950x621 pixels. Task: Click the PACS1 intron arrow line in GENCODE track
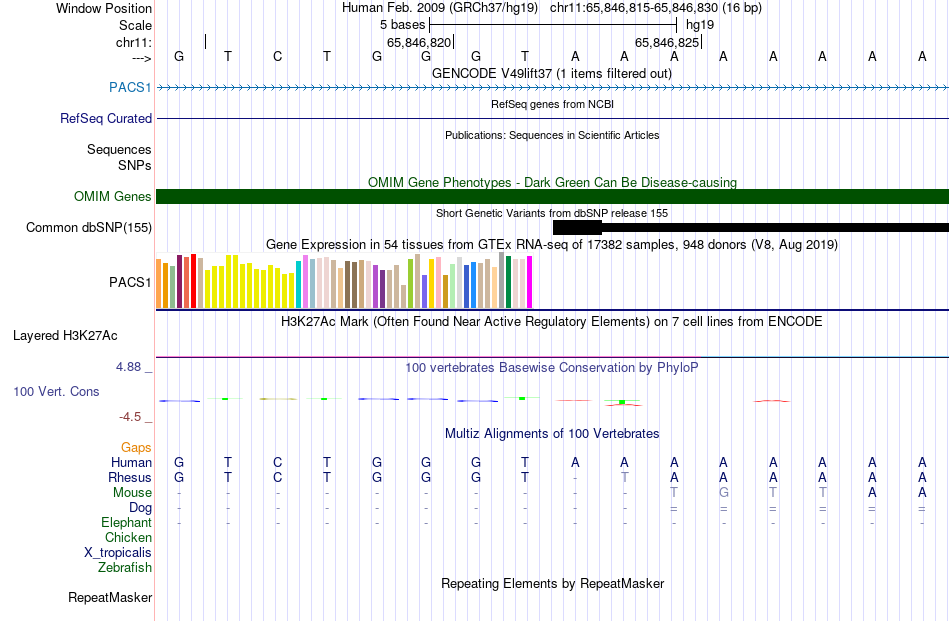[x=552, y=88]
